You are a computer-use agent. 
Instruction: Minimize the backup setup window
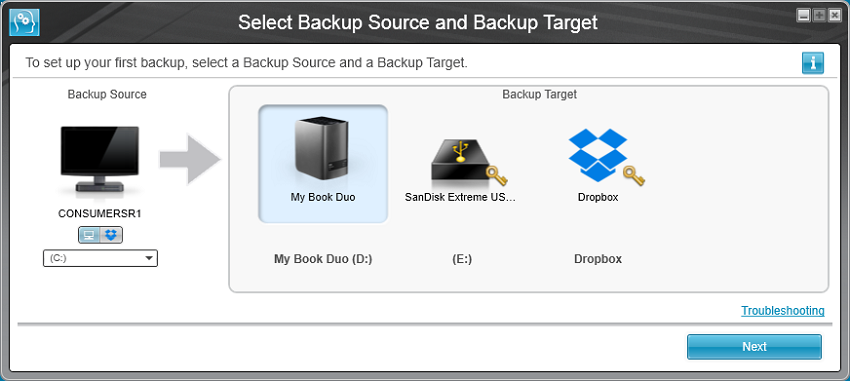pyautogui.click(x=803, y=15)
